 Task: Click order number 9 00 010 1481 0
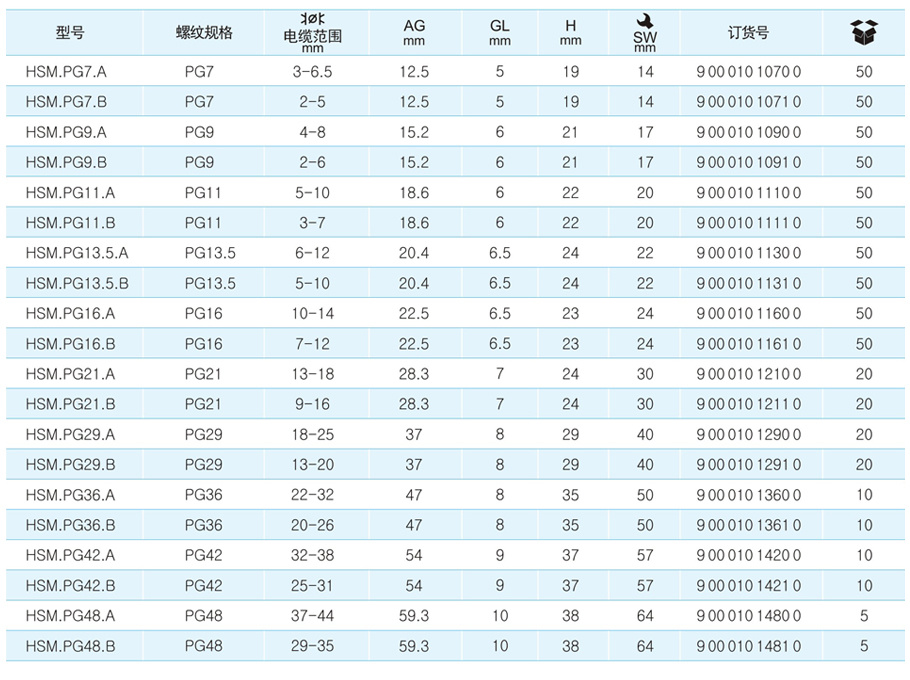(x=749, y=646)
